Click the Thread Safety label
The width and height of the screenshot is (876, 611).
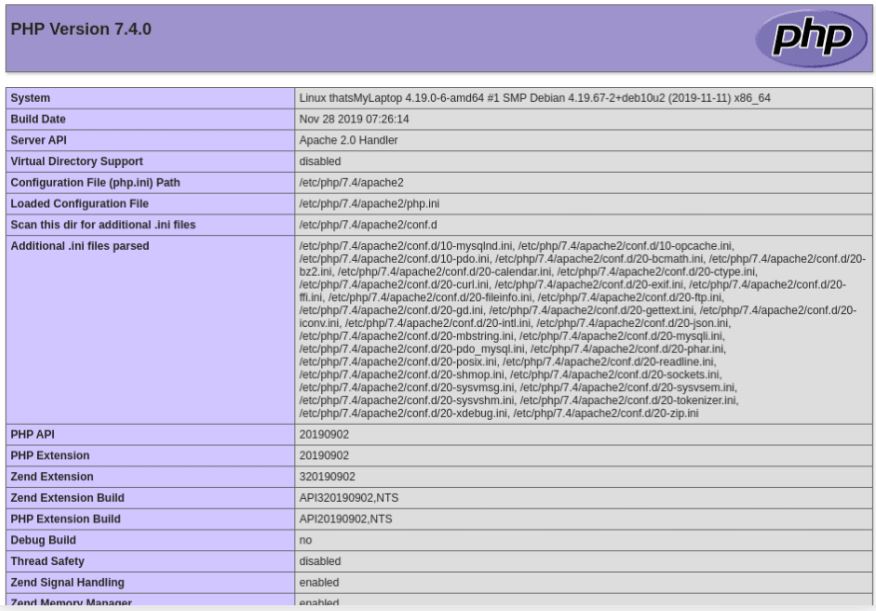click(47, 561)
